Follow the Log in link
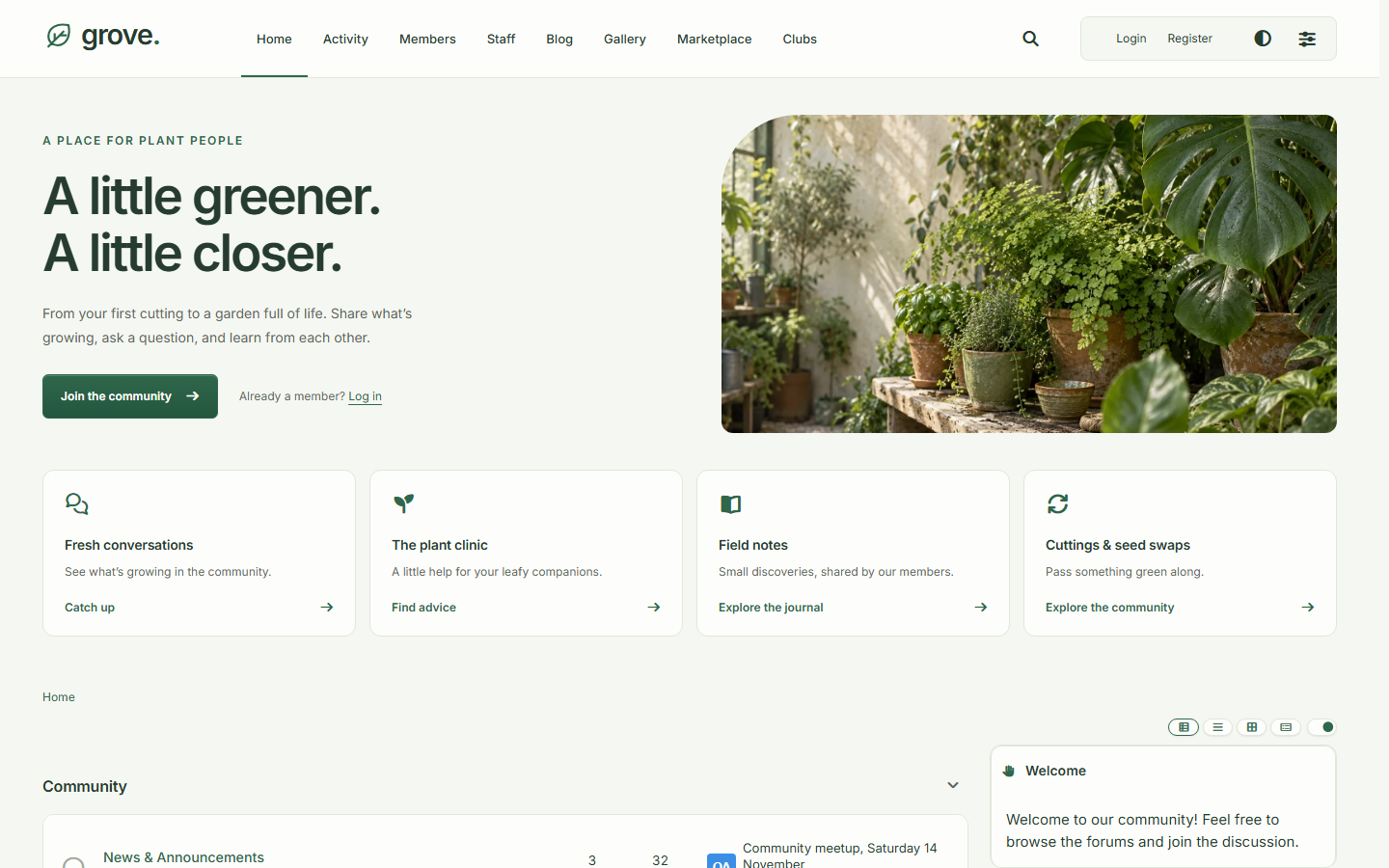1389x868 pixels. [365, 396]
